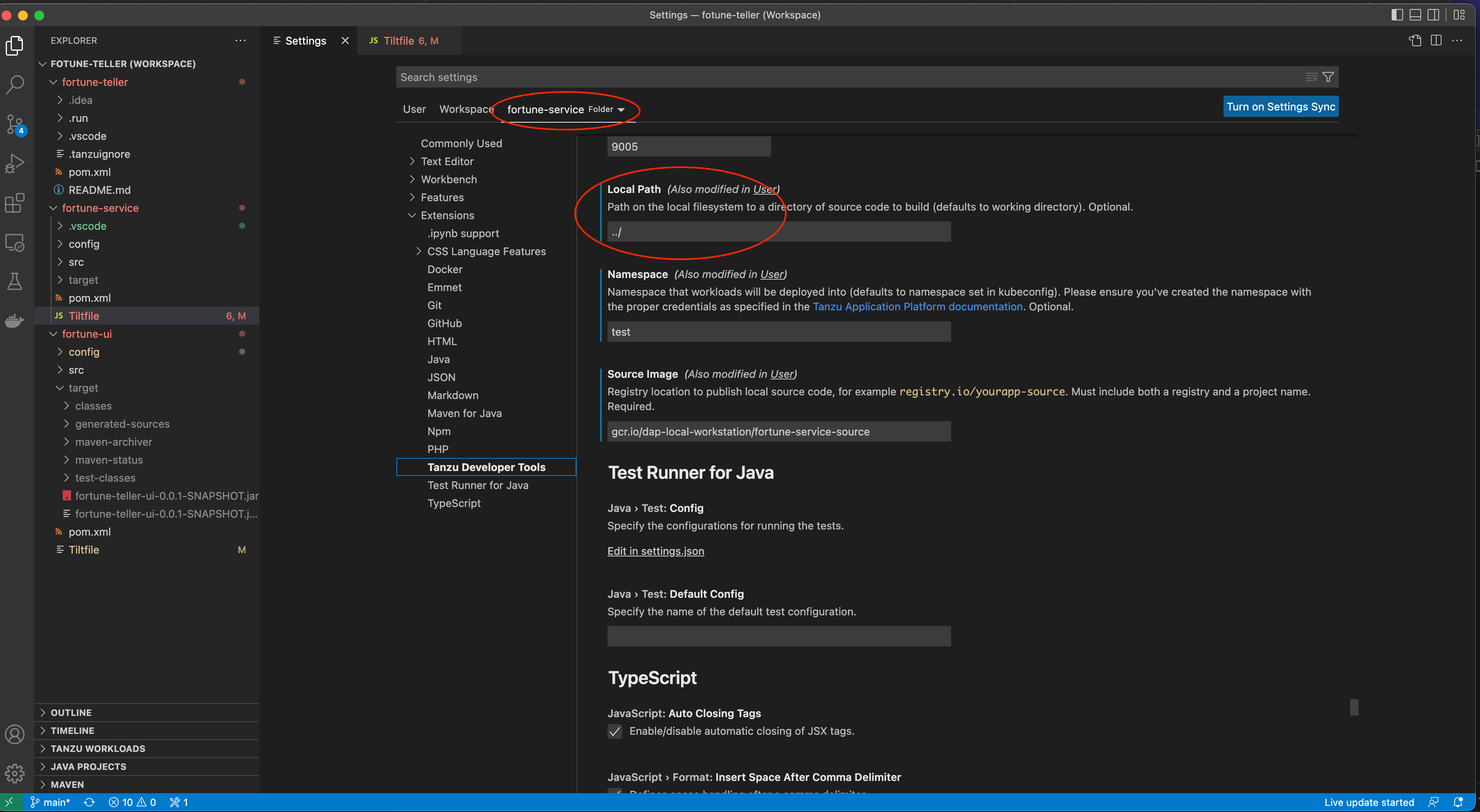
Task: Click the settings page scrollbar thumb
Action: [1354, 707]
